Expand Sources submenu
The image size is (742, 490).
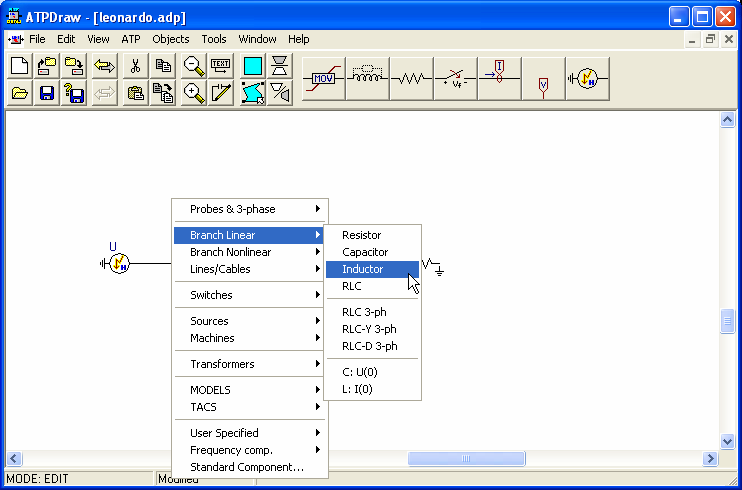[x=249, y=321]
